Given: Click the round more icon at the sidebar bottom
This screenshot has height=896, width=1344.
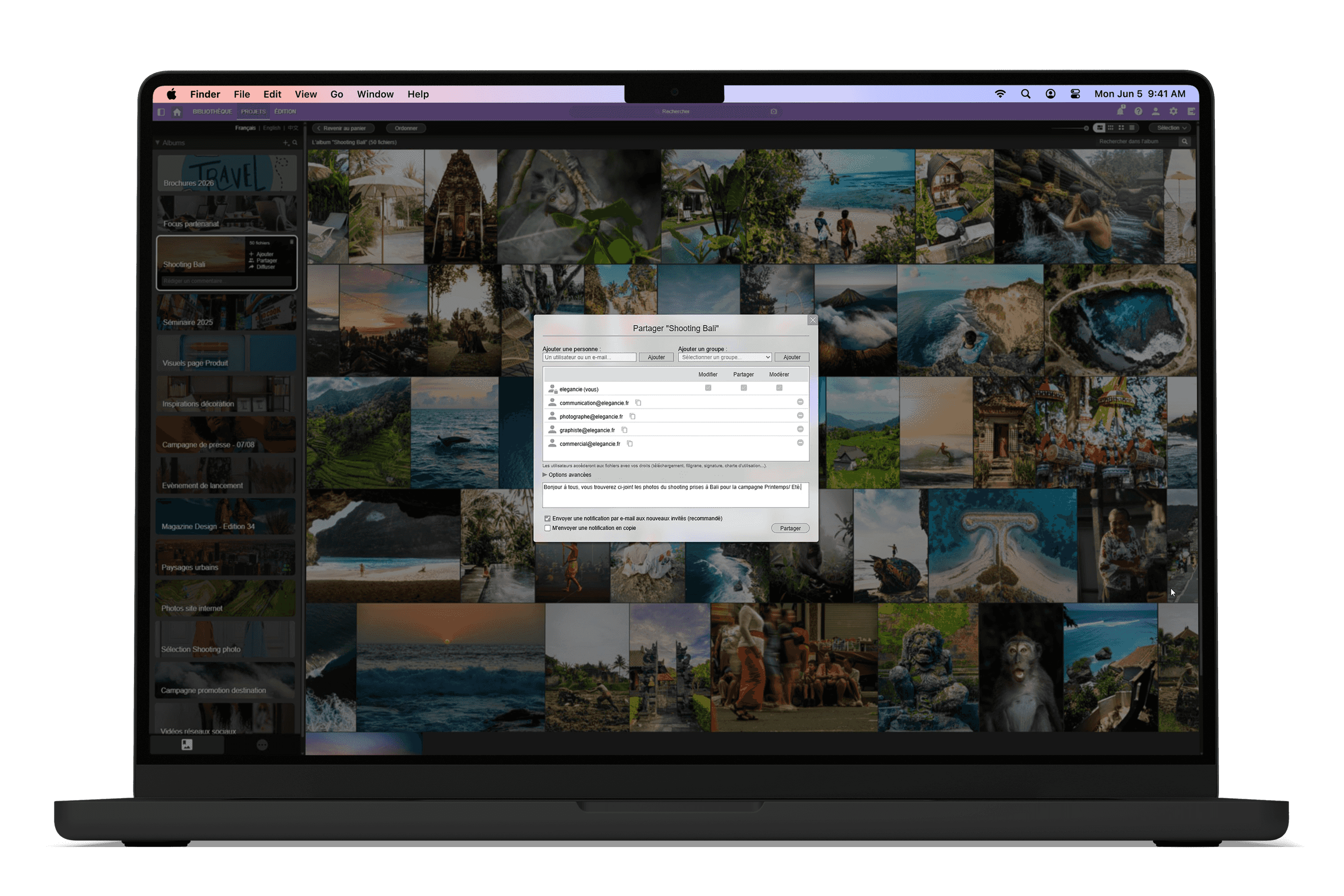Looking at the screenshot, I should pos(262,744).
